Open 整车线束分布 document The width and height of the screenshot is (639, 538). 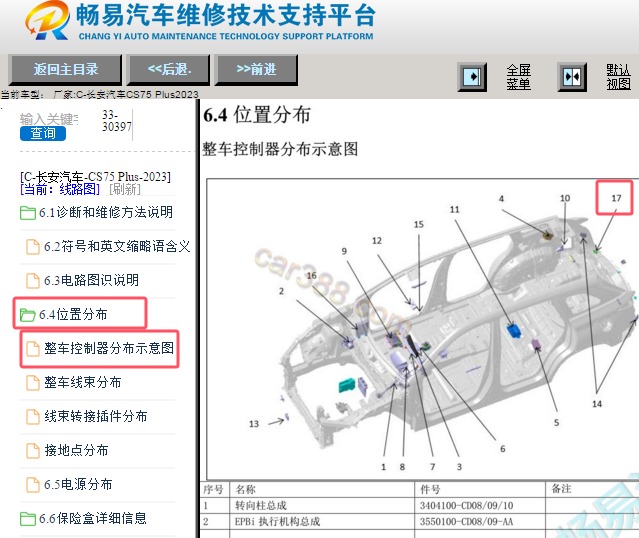coord(82,382)
